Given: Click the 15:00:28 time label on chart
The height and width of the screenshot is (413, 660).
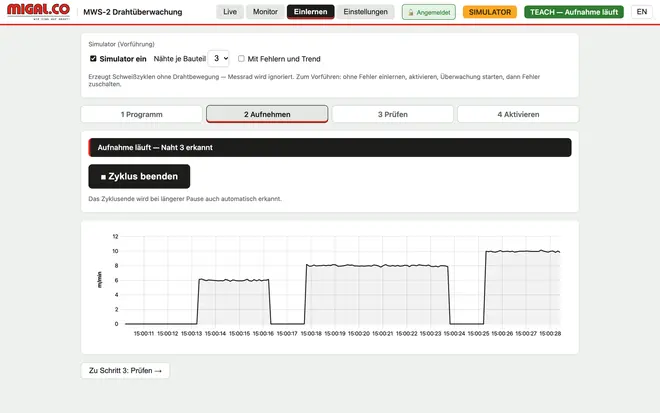Looking at the screenshot, I should (550, 333).
